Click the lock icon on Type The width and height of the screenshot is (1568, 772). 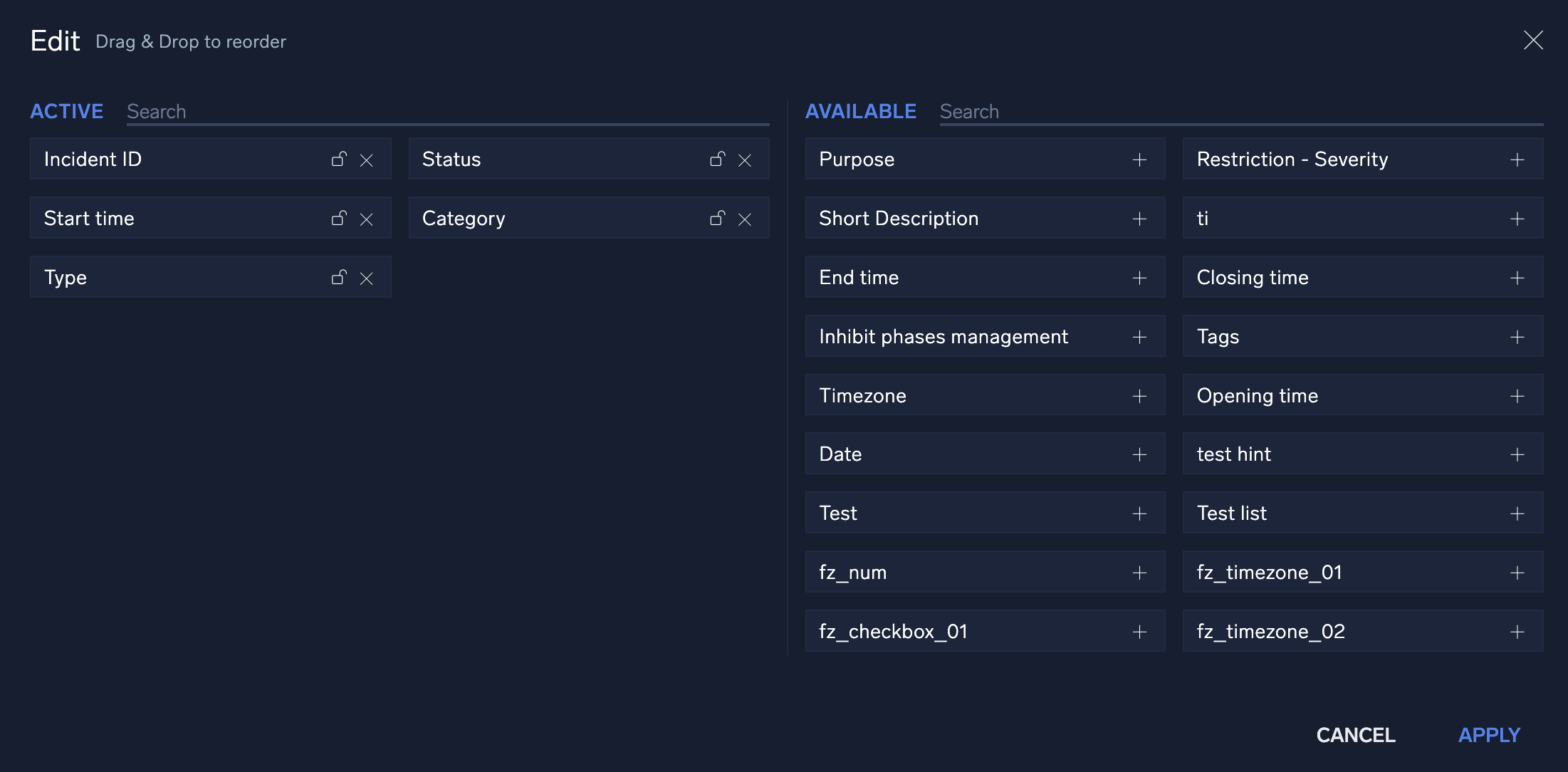338,277
